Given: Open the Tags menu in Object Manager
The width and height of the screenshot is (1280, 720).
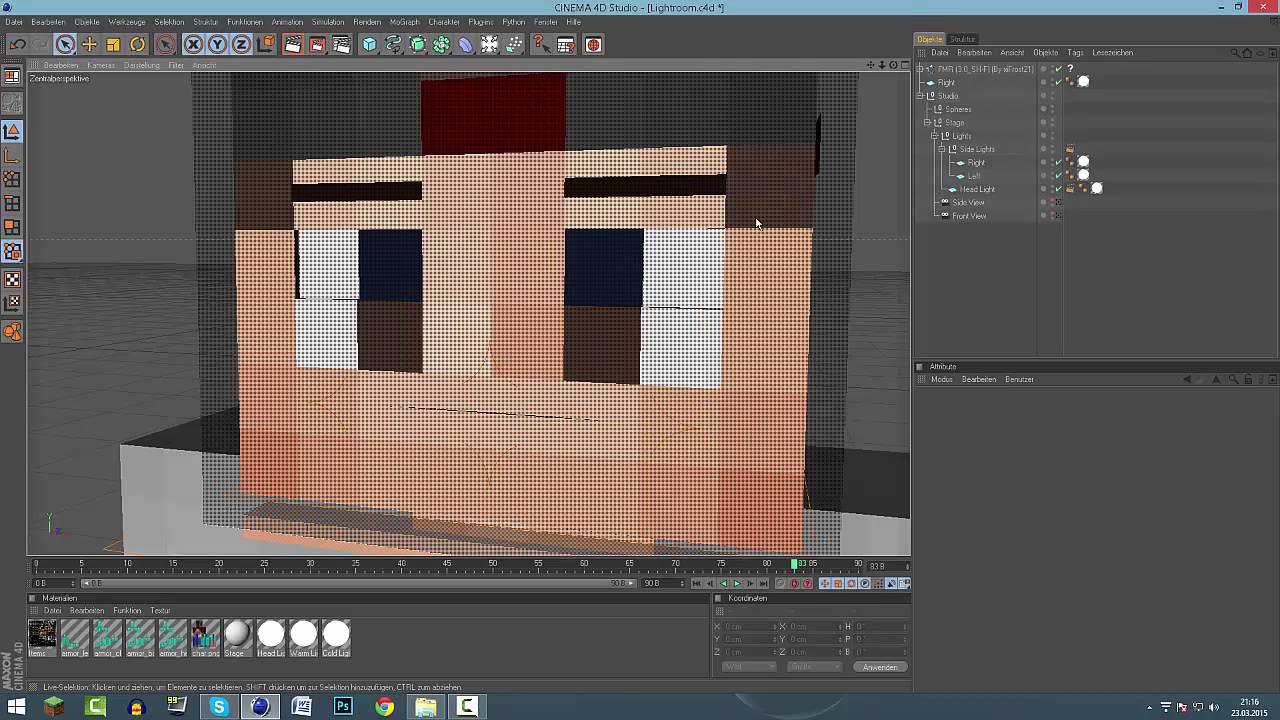Looking at the screenshot, I should (1075, 53).
